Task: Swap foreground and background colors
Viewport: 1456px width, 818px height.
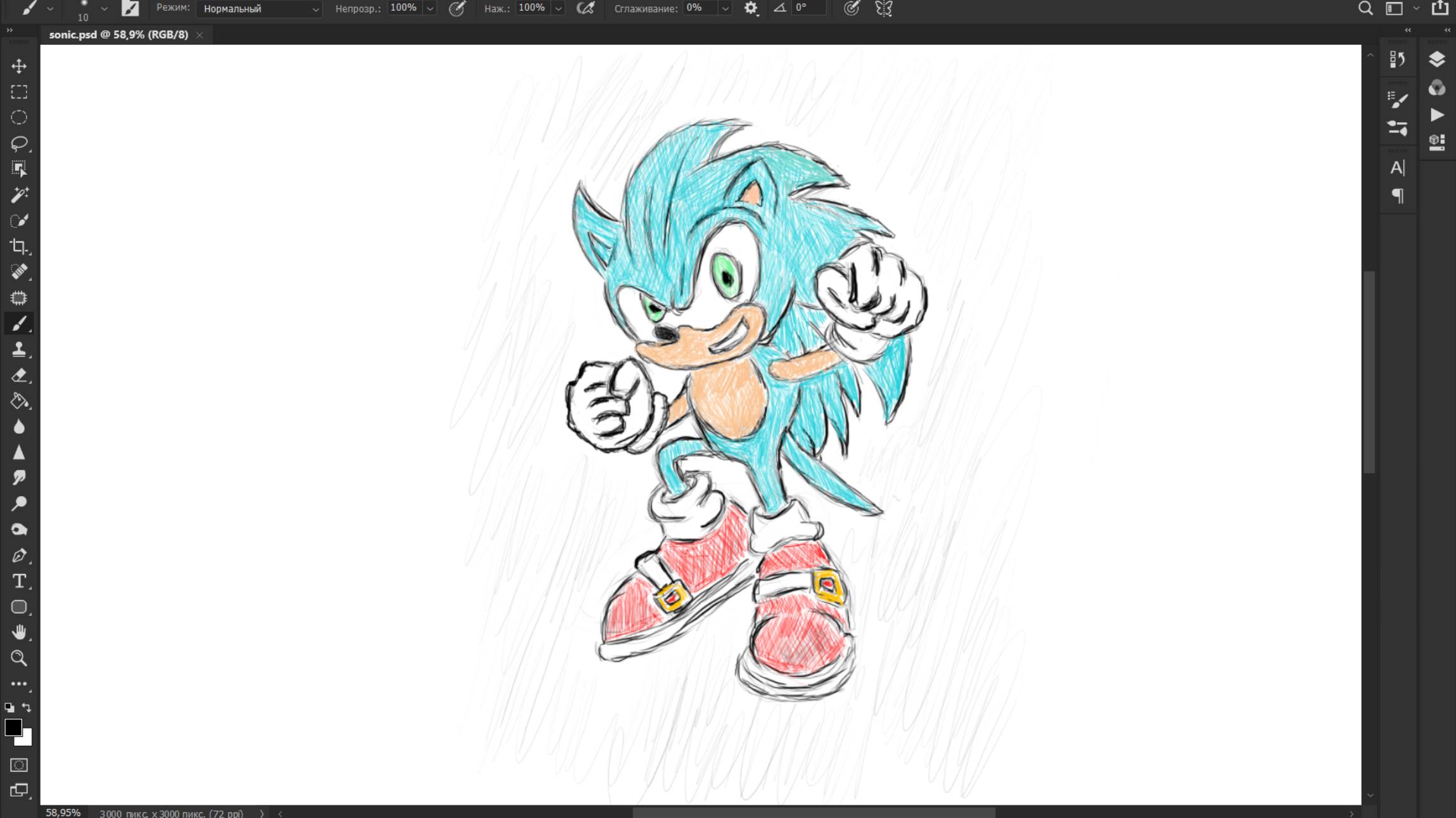Action: tap(27, 707)
